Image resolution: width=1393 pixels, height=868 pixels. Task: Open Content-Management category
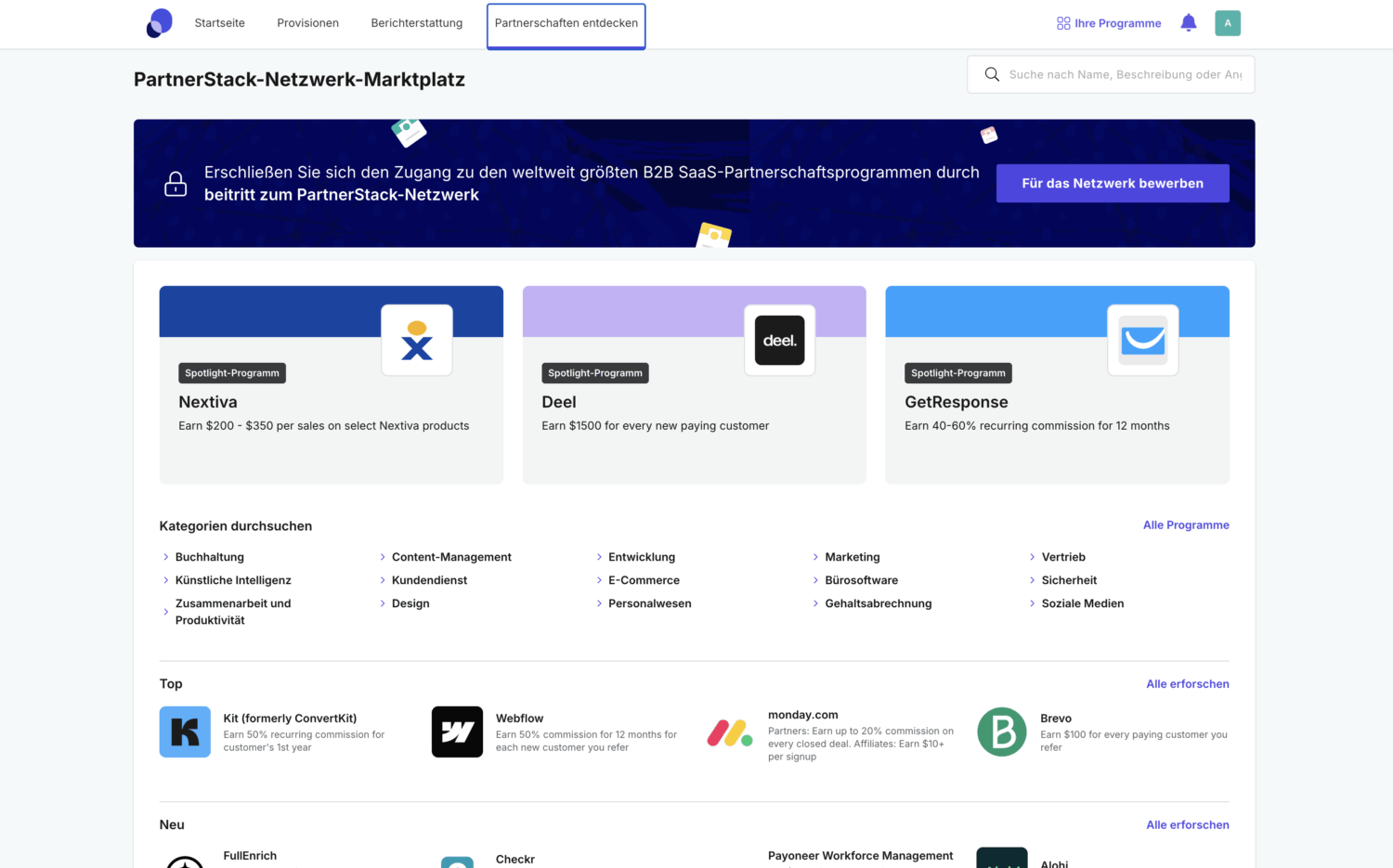[451, 557]
